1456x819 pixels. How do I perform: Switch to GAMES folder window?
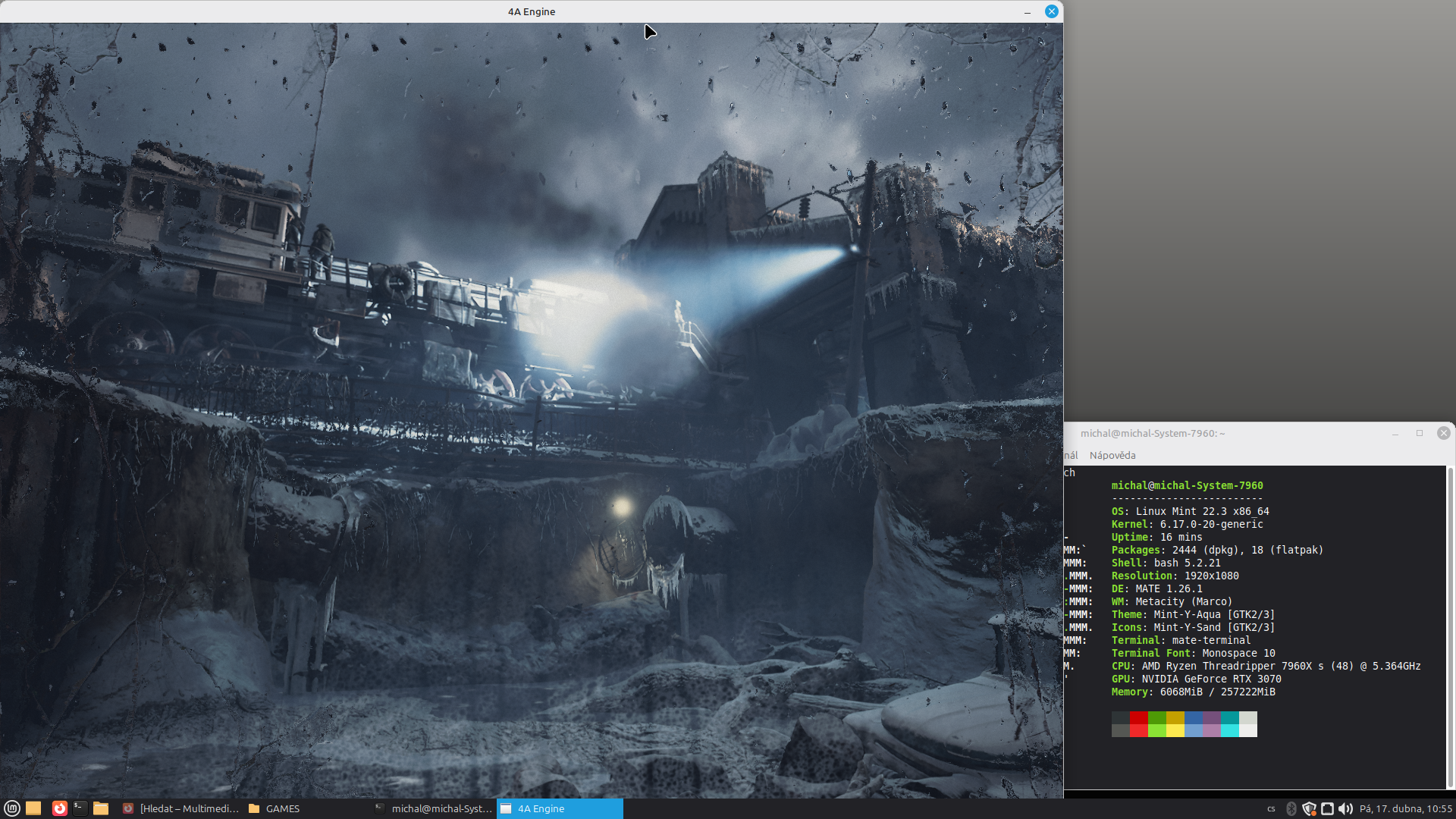tap(275, 808)
